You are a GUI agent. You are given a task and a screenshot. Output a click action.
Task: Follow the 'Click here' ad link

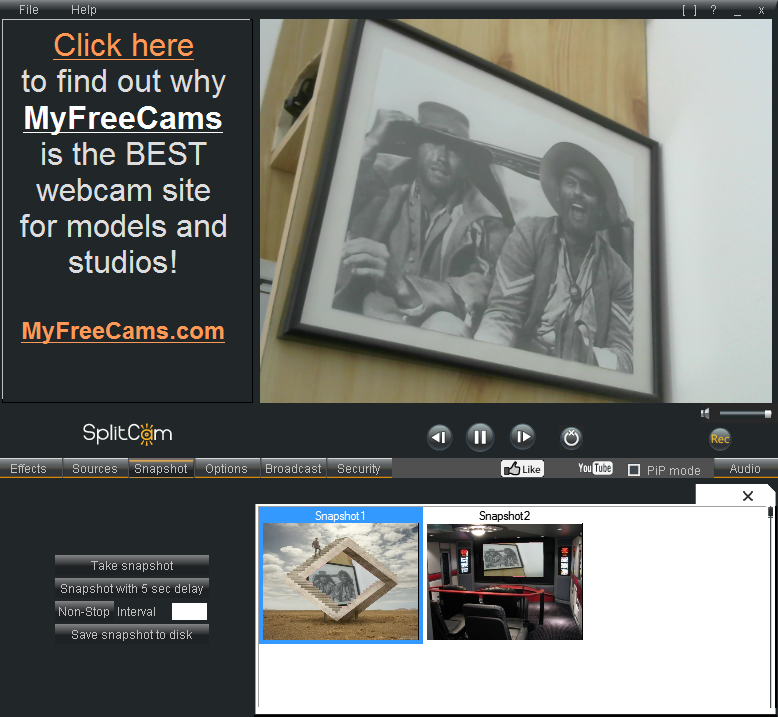[x=124, y=45]
